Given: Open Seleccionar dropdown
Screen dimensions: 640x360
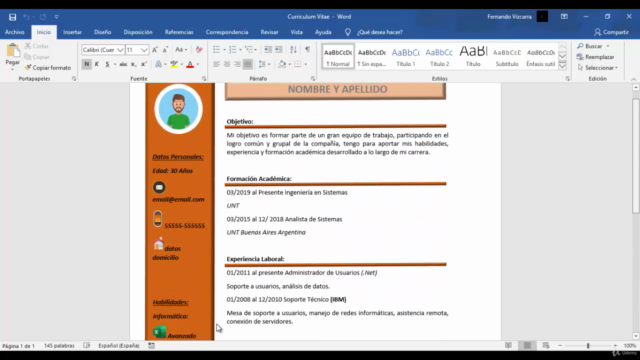Looking at the screenshot, I should (x=598, y=68).
